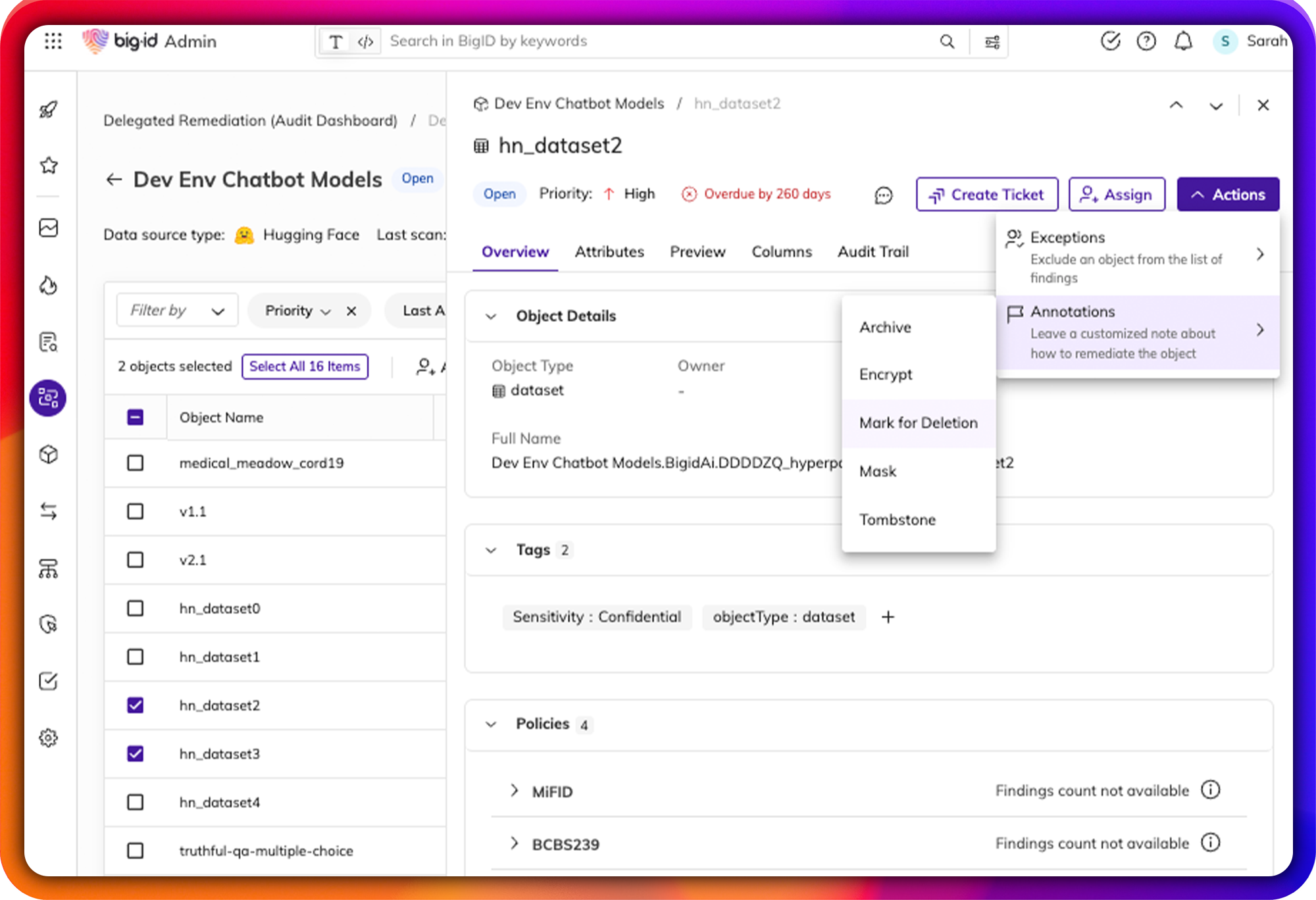Screen dimensions: 1316x900
Task: Click the apps grid launcher icon
Action: coord(53,41)
